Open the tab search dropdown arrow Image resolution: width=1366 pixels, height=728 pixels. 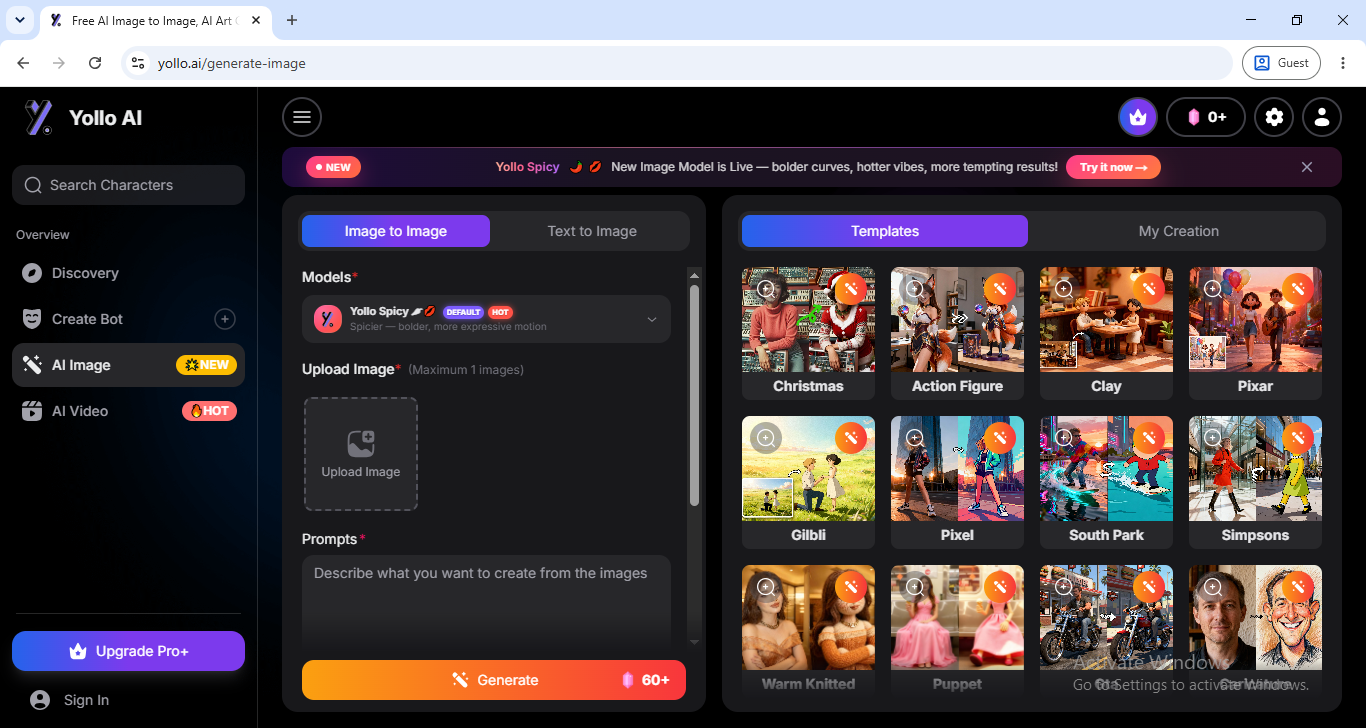tap(19, 20)
